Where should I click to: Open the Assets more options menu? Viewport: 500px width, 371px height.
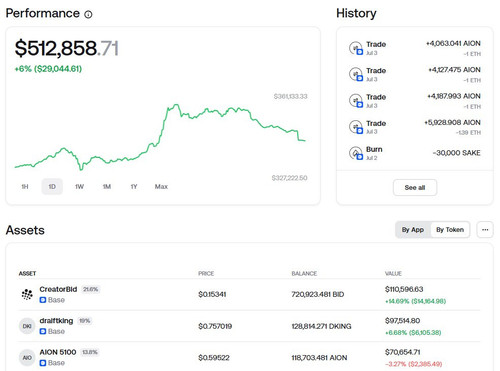coord(485,230)
